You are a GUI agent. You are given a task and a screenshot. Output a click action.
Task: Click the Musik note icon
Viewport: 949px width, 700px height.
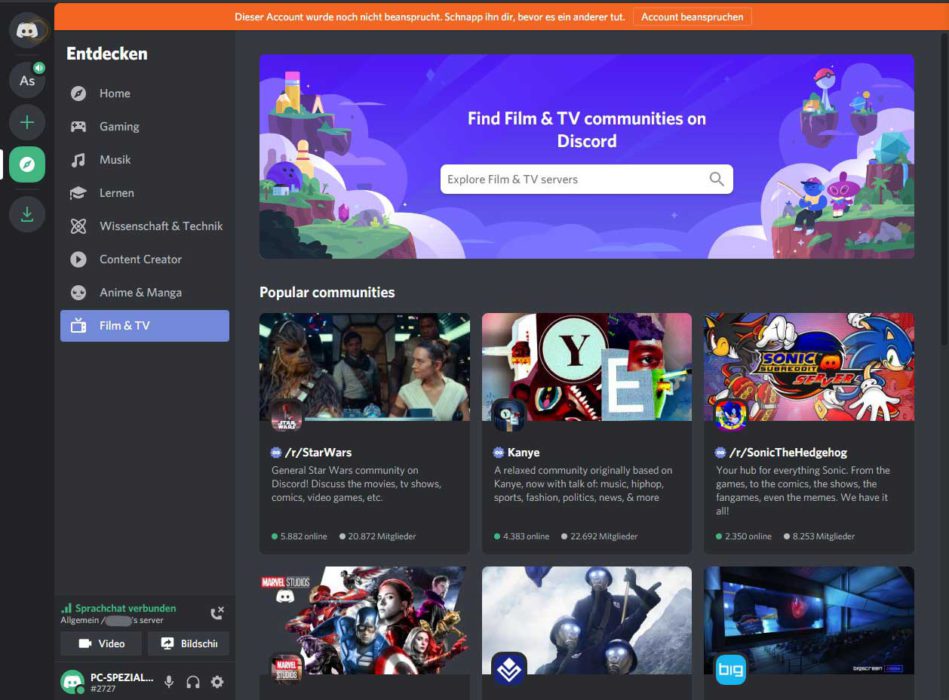(x=80, y=159)
